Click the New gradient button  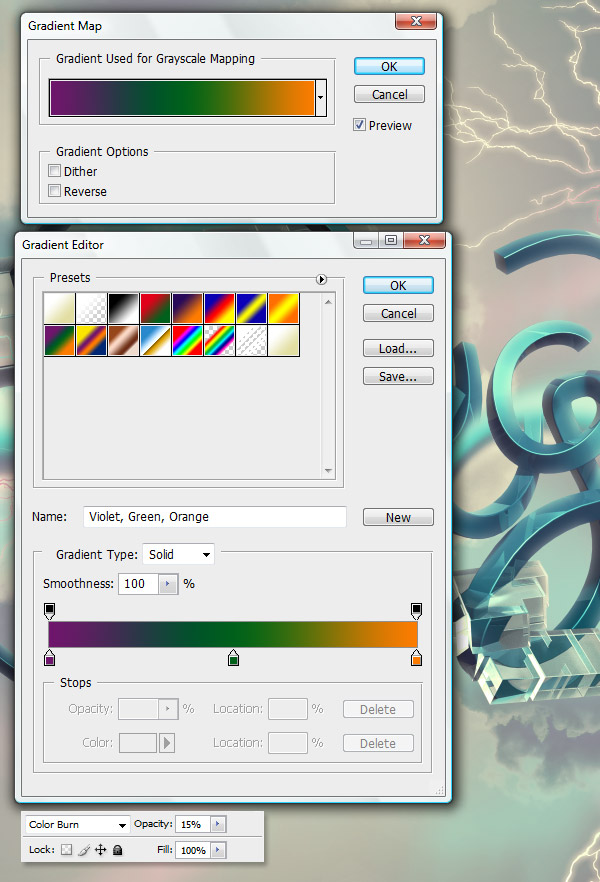(x=398, y=518)
